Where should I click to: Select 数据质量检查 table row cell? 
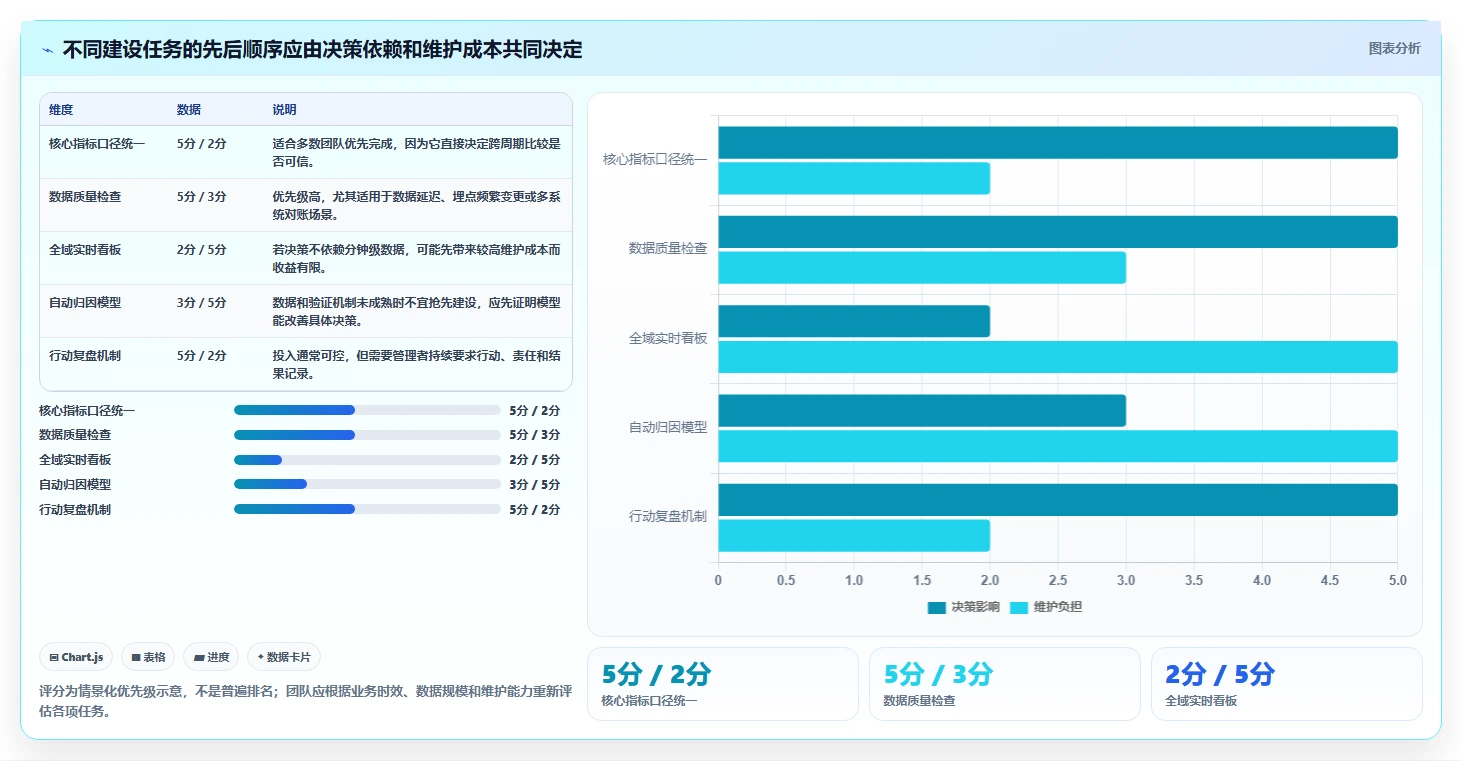click(85, 197)
